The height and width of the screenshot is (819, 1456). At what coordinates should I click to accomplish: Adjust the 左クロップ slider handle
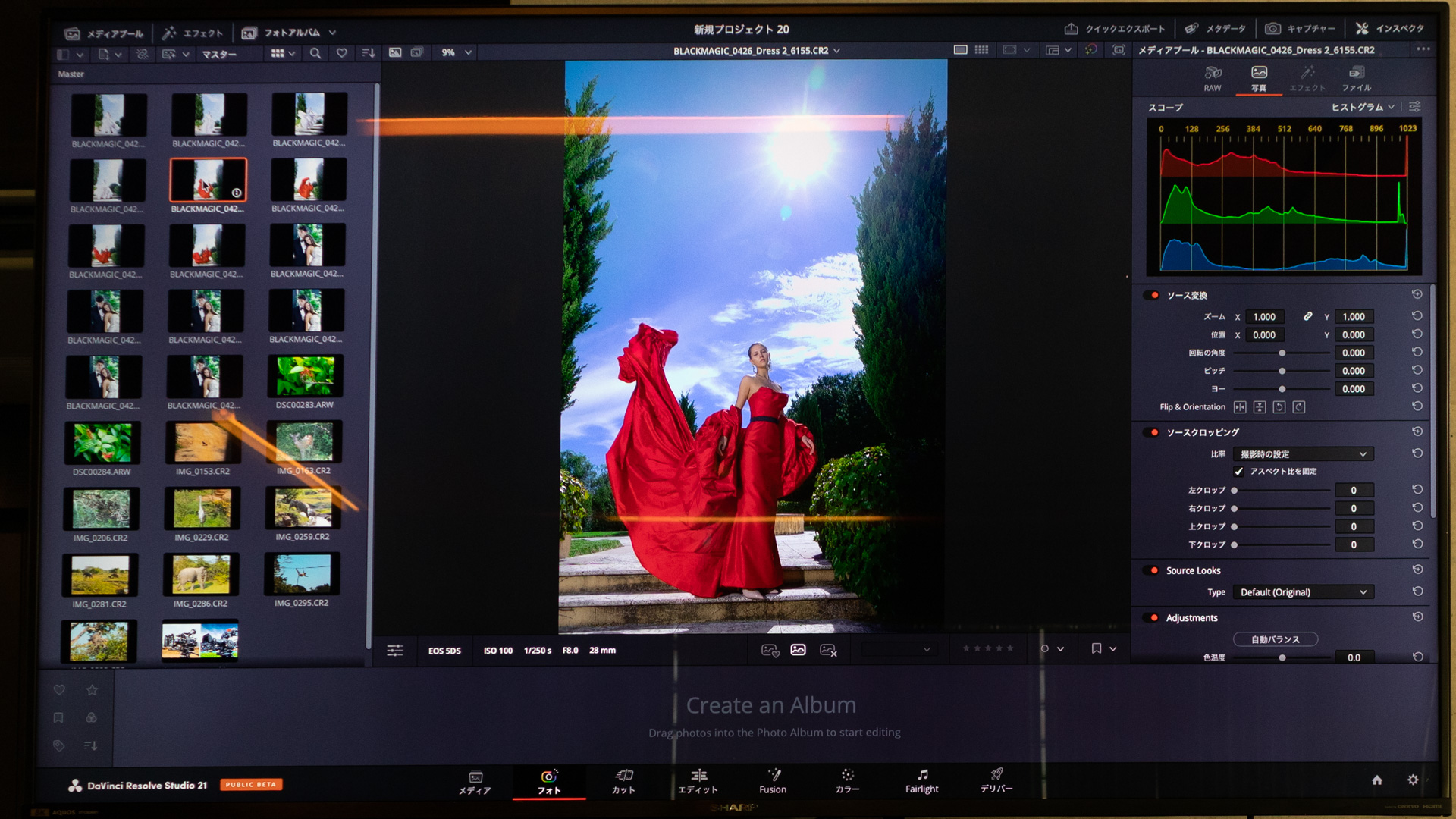point(1235,491)
